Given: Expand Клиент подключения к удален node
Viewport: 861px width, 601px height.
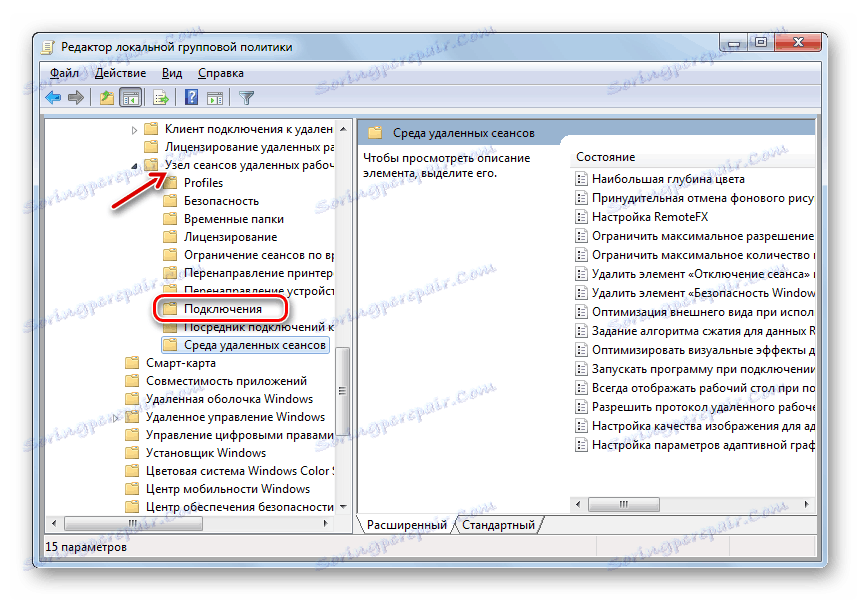Looking at the screenshot, I should coord(134,130).
